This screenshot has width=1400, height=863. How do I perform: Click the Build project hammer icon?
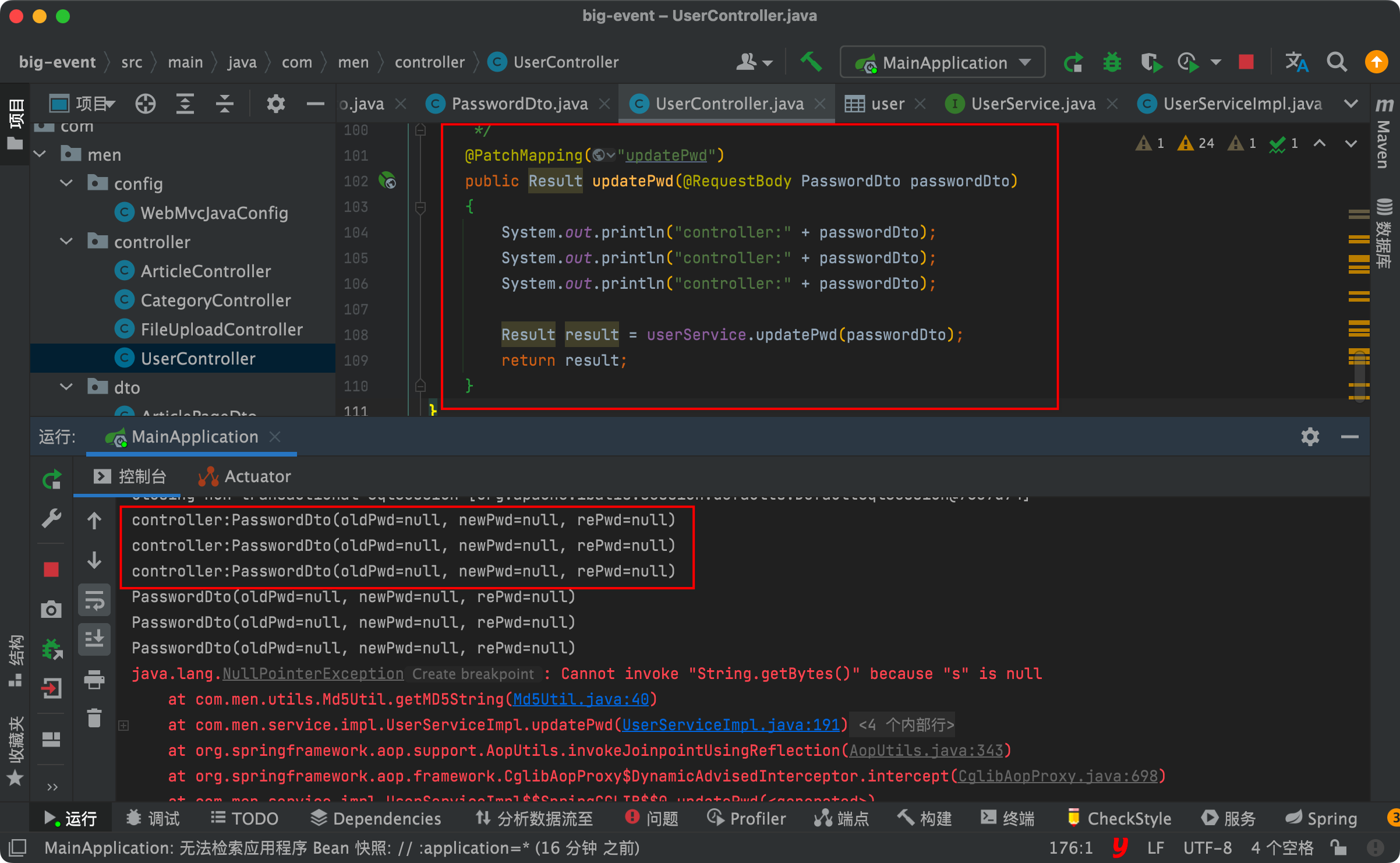pyautogui.click(x=810, y=62)
